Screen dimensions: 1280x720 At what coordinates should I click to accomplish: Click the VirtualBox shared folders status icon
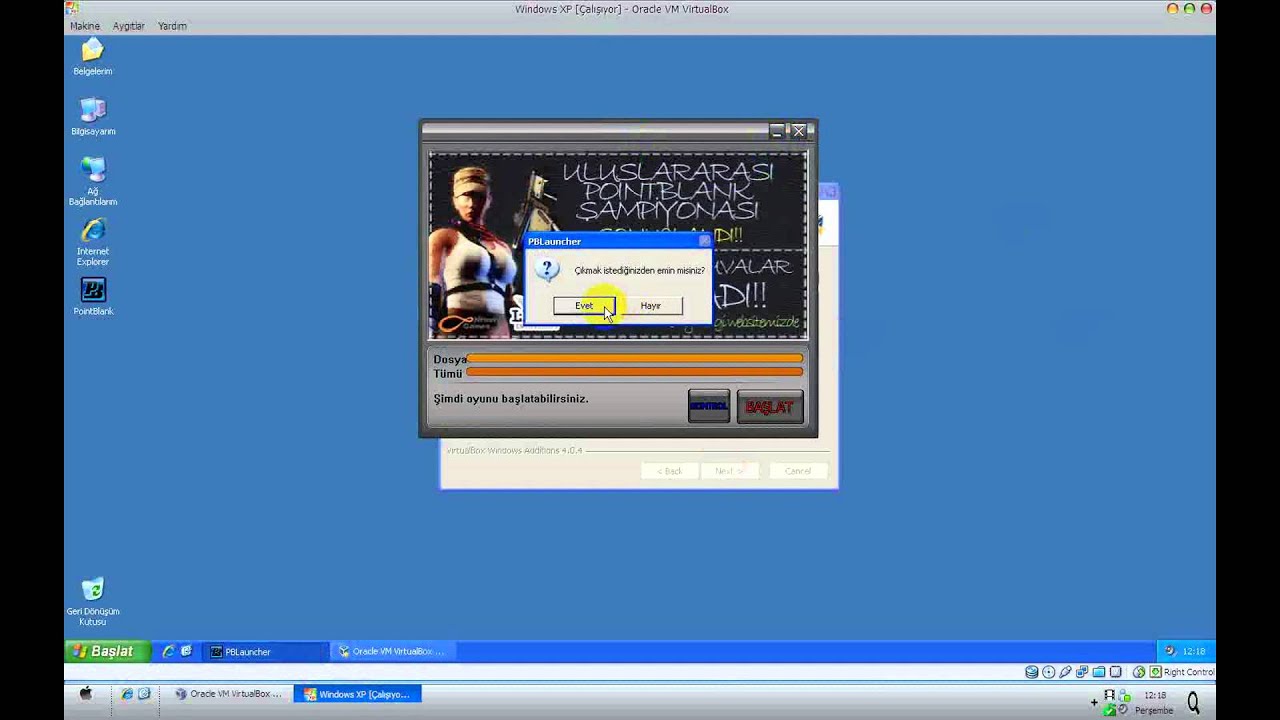pyautogui.click(x=1099, y=672)
